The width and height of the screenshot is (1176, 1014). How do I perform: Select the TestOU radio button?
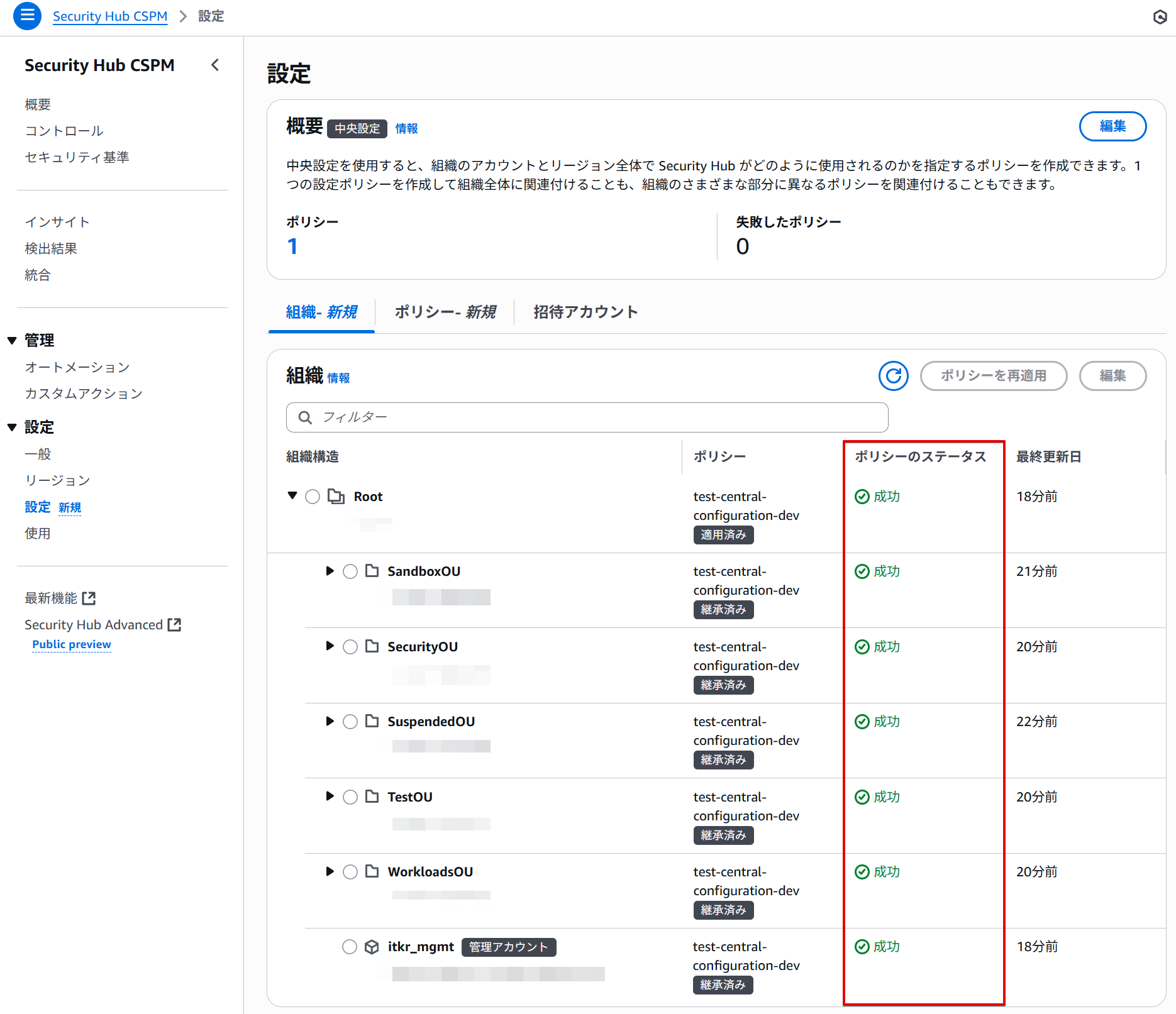[x=350, y=797]
